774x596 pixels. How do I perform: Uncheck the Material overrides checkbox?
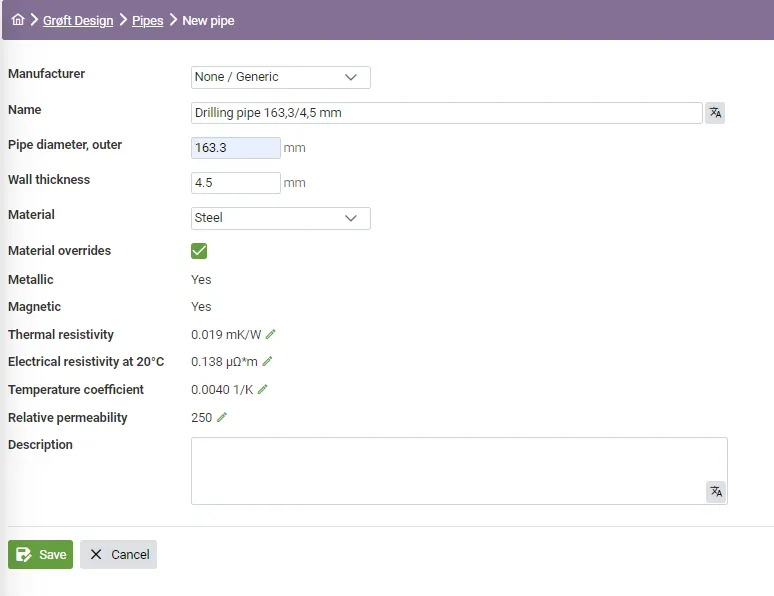click(x=199, y=251)
